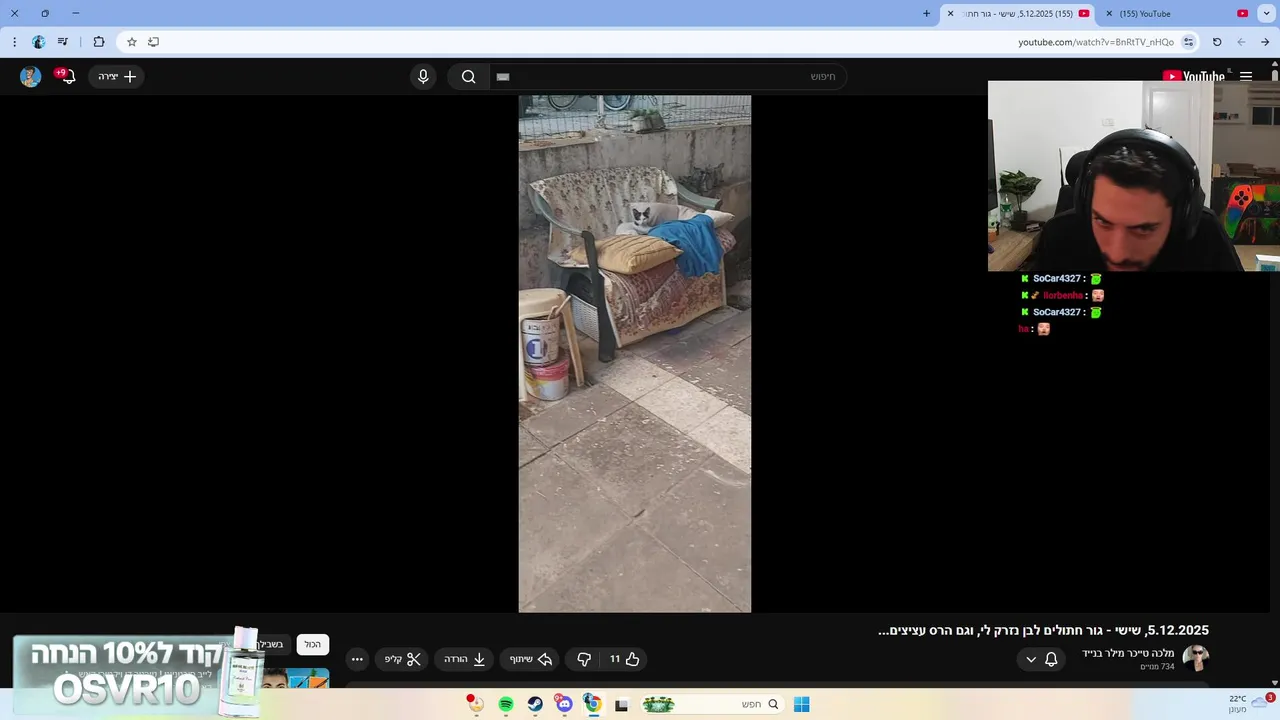Screen dimensions: 1280x720
Task: Click the YouTube voice search microphone
Action: coord(423,77)
